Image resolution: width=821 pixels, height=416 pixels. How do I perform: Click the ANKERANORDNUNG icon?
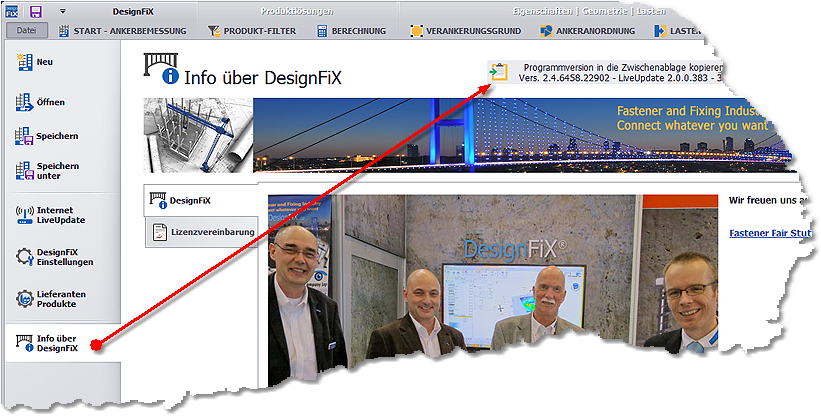546,31
